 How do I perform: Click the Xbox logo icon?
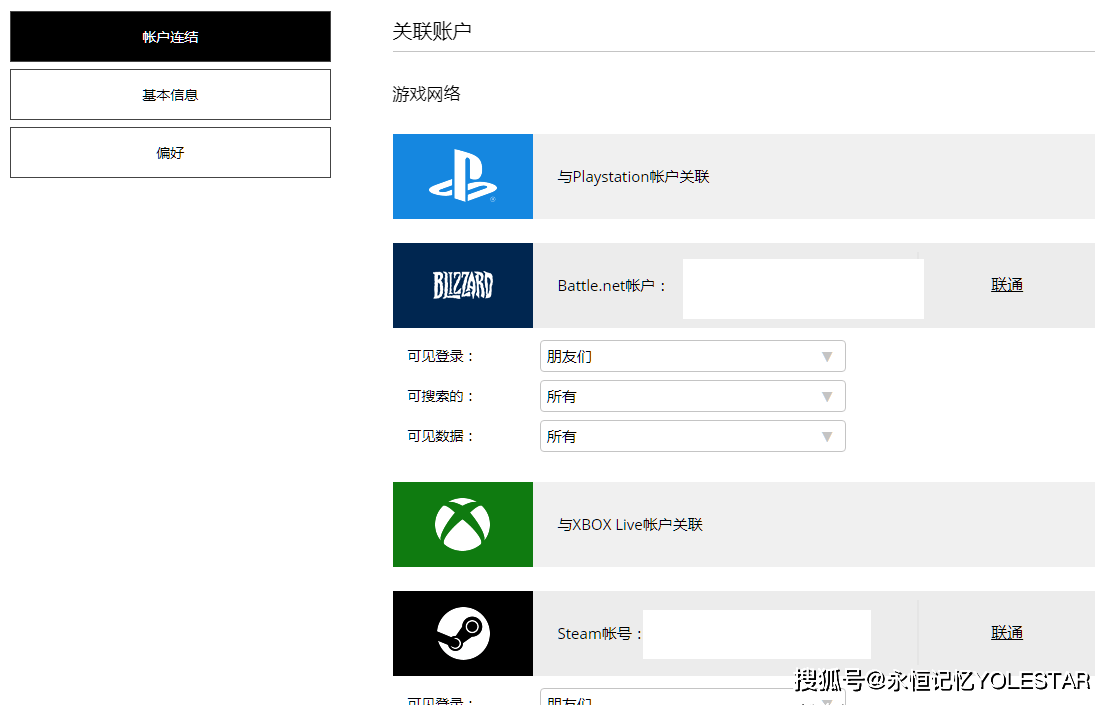coord(463,524)
